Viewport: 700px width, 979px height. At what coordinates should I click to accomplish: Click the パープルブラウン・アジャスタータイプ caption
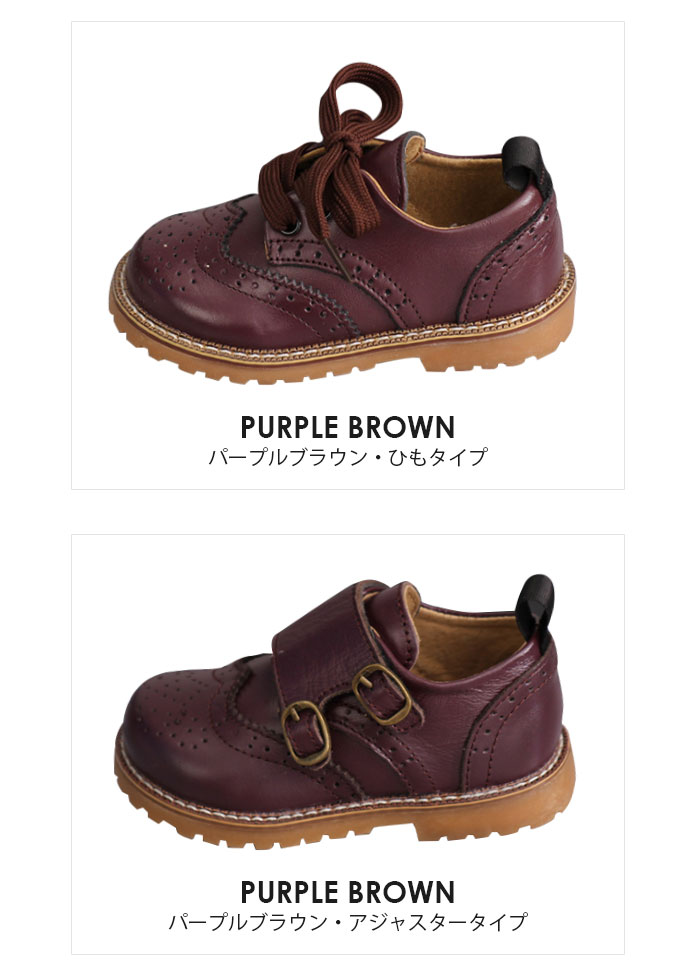pyautogui.click(x=348, y=922)
